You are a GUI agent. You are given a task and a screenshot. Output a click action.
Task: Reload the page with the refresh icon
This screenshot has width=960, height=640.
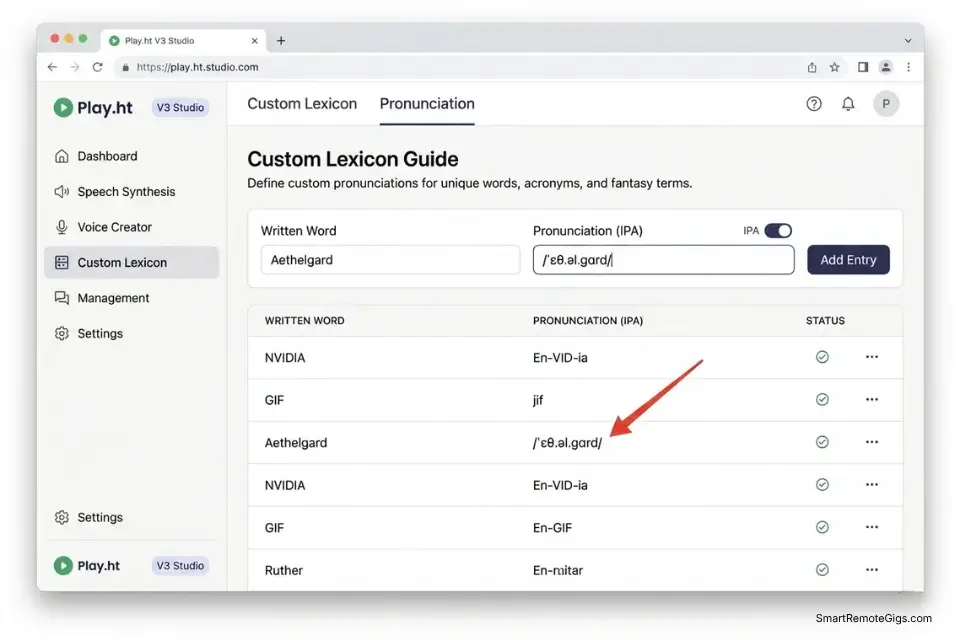[97, 67]
